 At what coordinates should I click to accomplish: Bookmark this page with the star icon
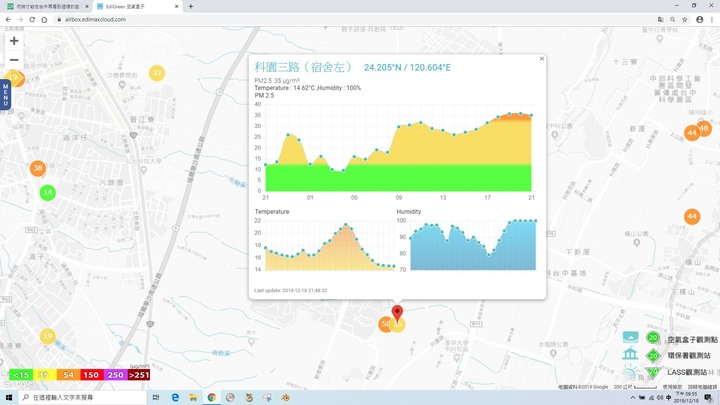pyautogui.click(x=685, y=19)
